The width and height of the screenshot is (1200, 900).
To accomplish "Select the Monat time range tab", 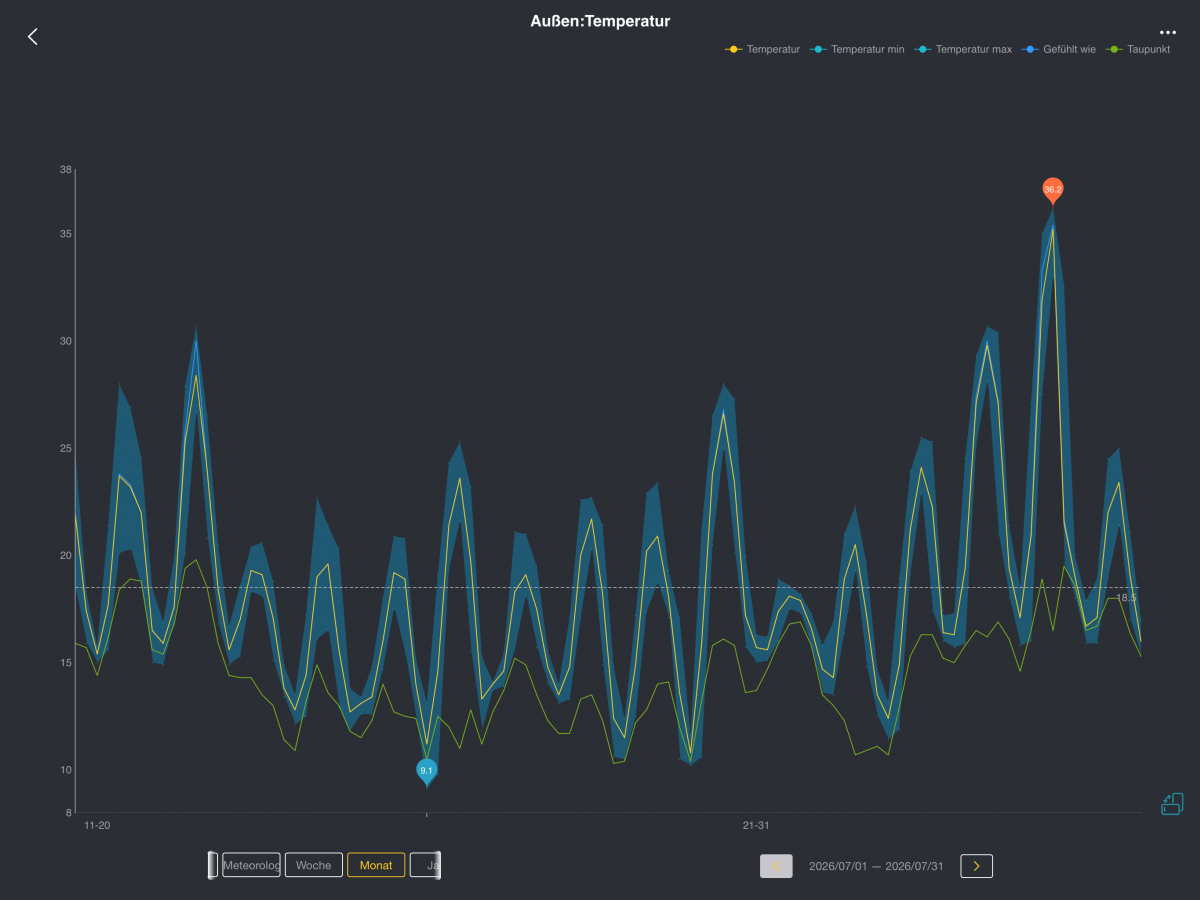I will pos(376,865).
